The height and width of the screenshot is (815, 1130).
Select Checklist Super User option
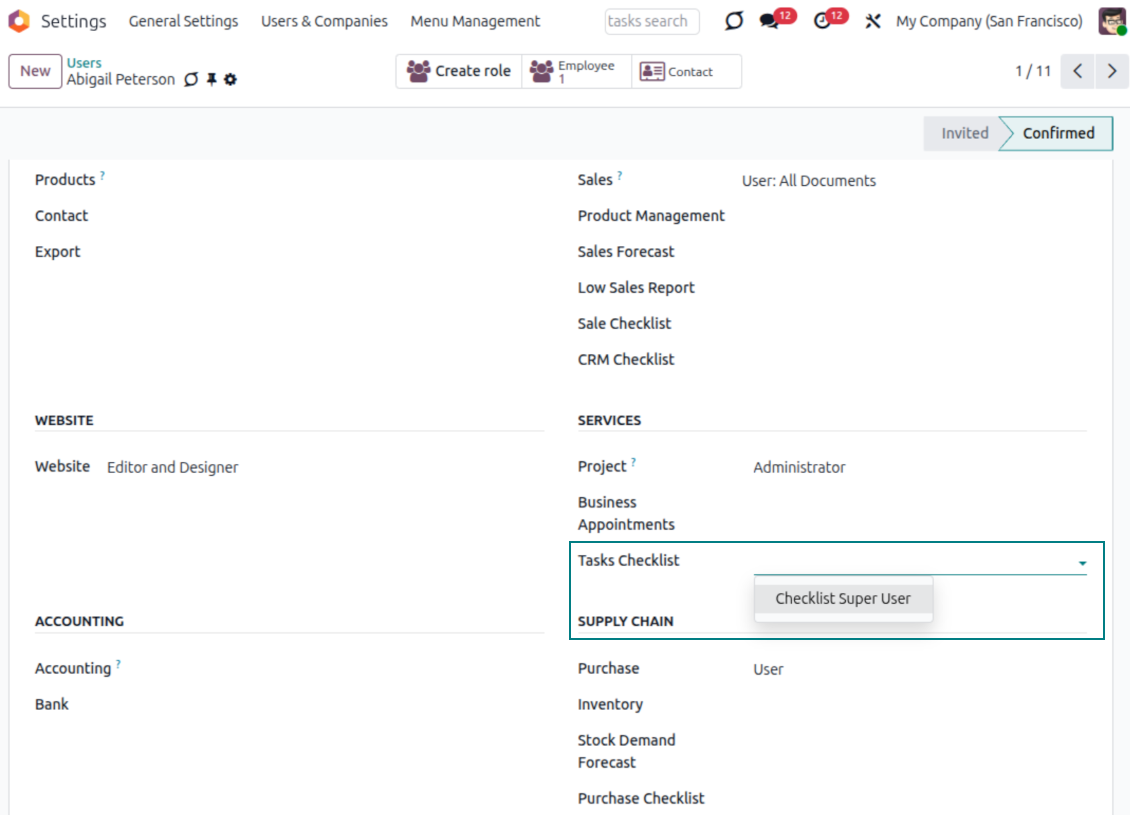tap(843, 599)
